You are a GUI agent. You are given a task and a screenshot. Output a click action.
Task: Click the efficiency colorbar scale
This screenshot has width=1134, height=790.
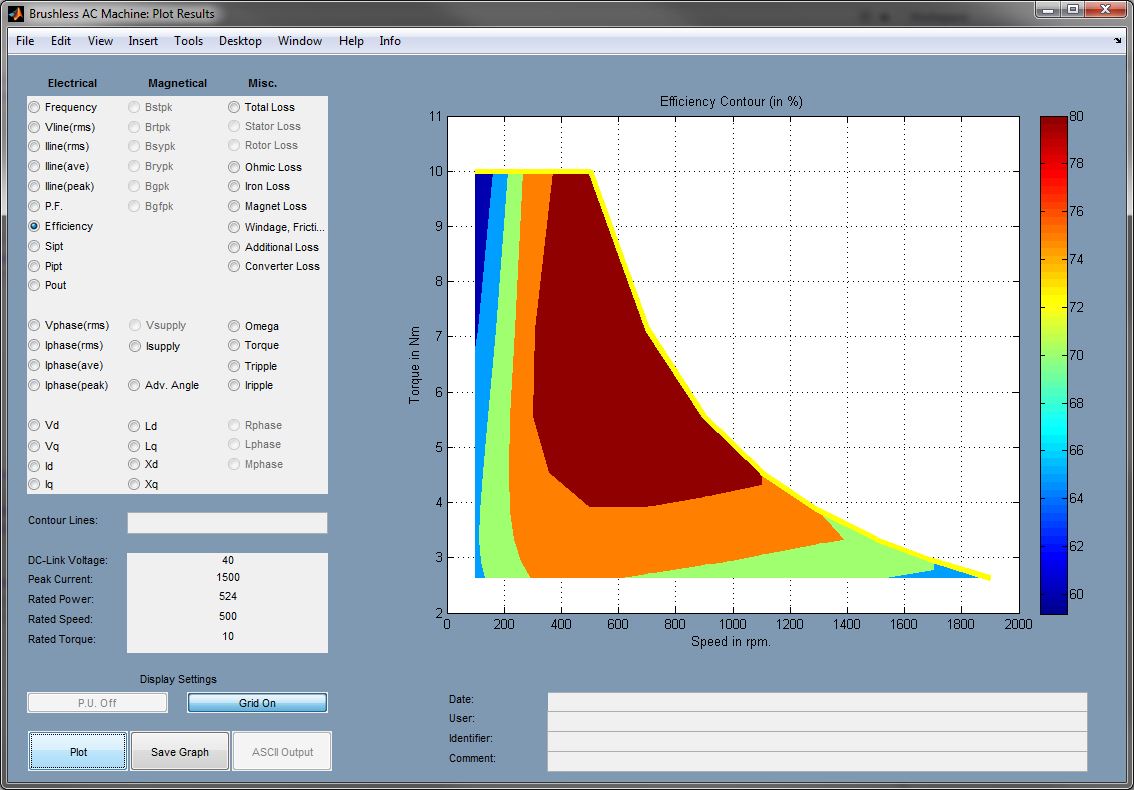[1053, 364]
